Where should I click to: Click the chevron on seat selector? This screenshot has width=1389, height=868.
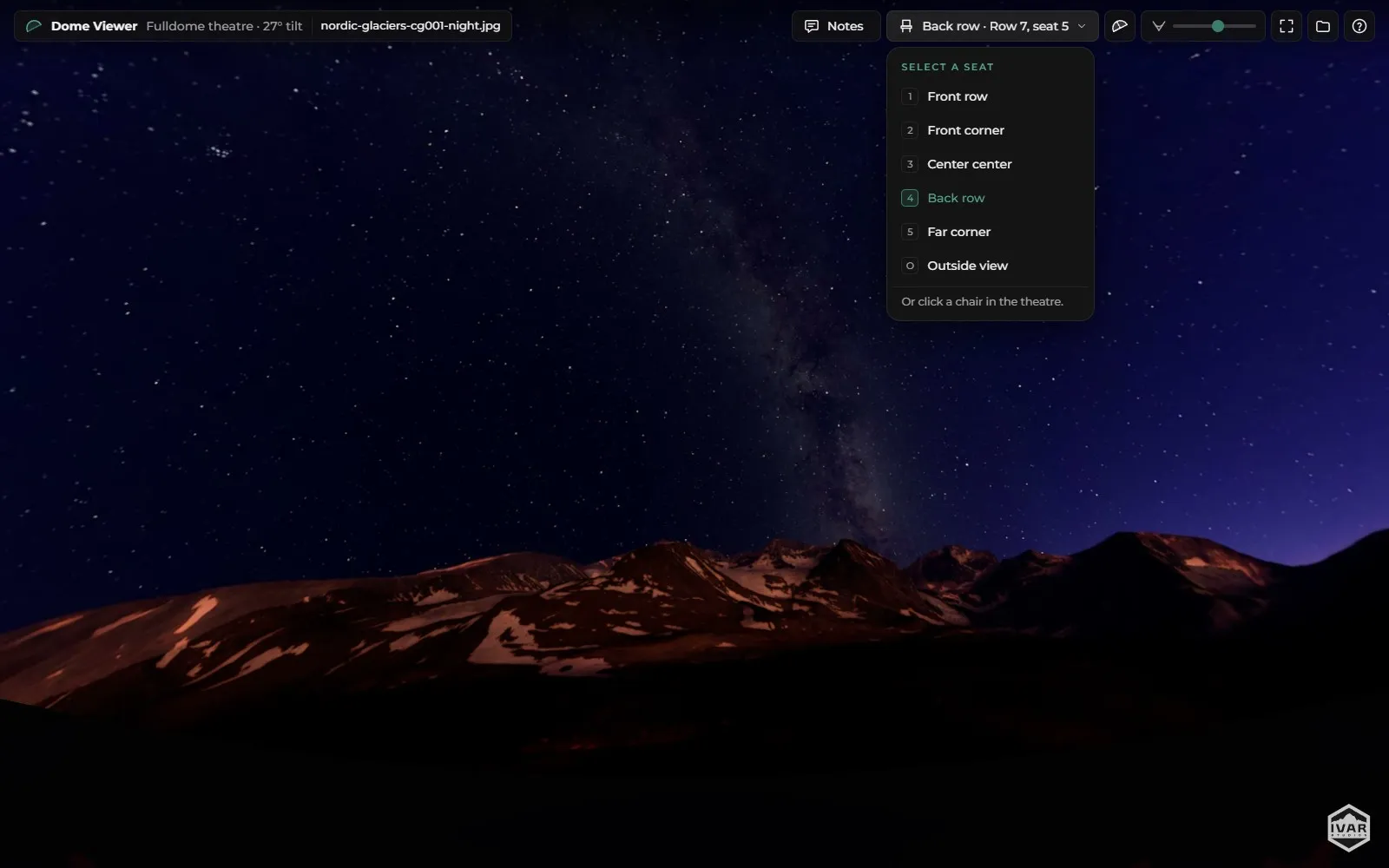(x=1082, y=26)
